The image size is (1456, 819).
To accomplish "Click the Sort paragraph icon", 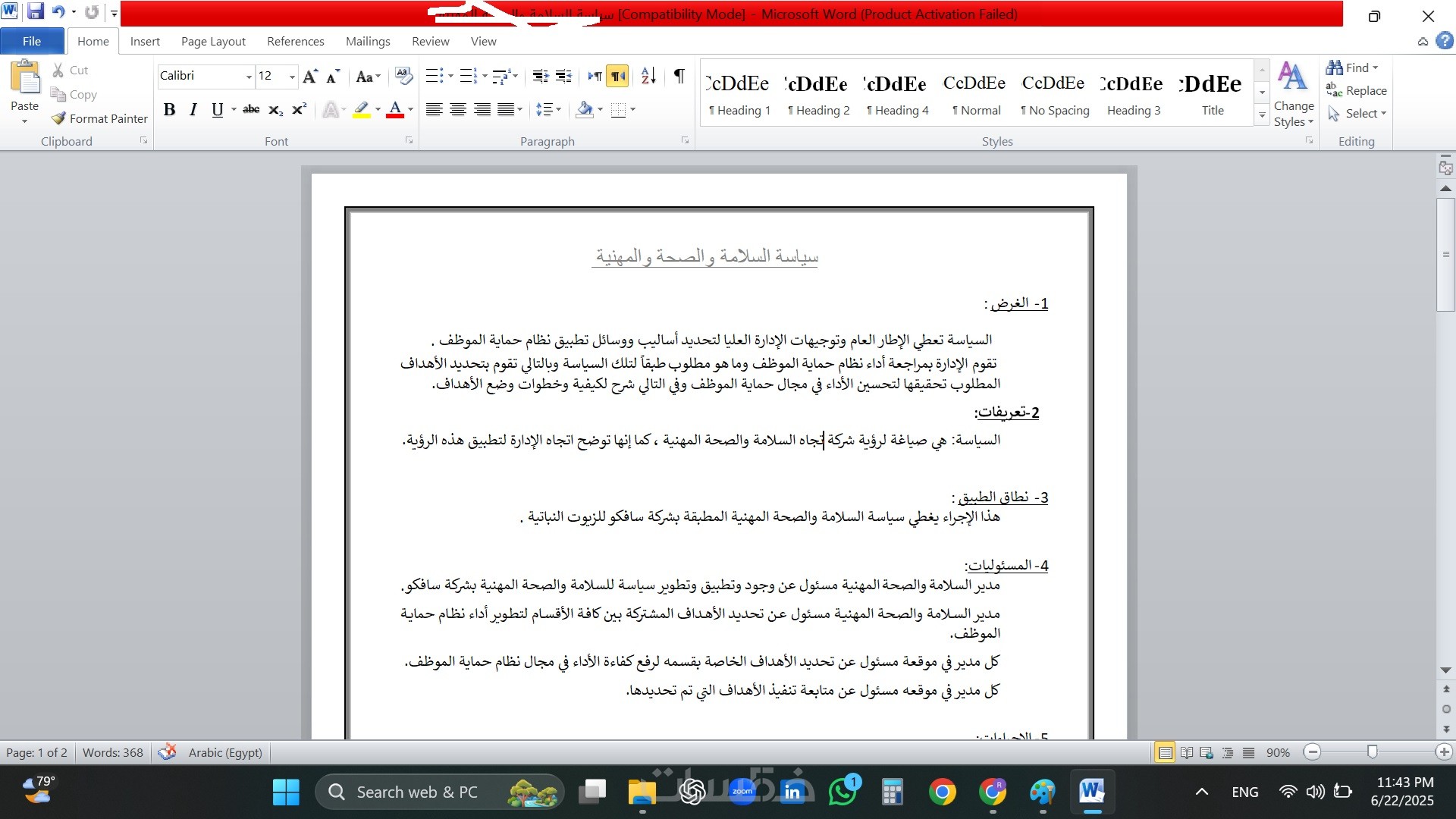I will [648, 75].
